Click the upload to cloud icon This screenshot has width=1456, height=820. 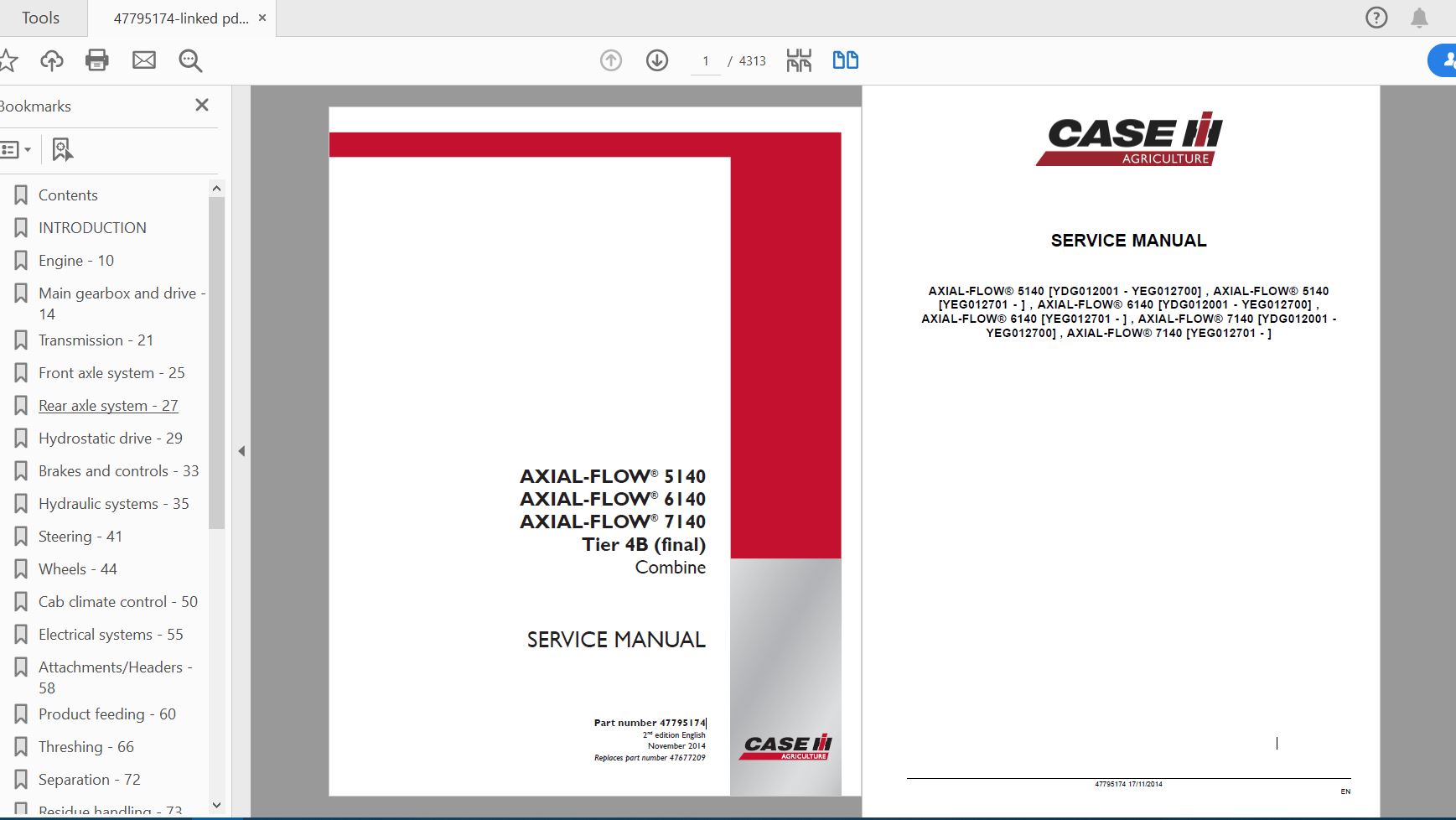52,60
